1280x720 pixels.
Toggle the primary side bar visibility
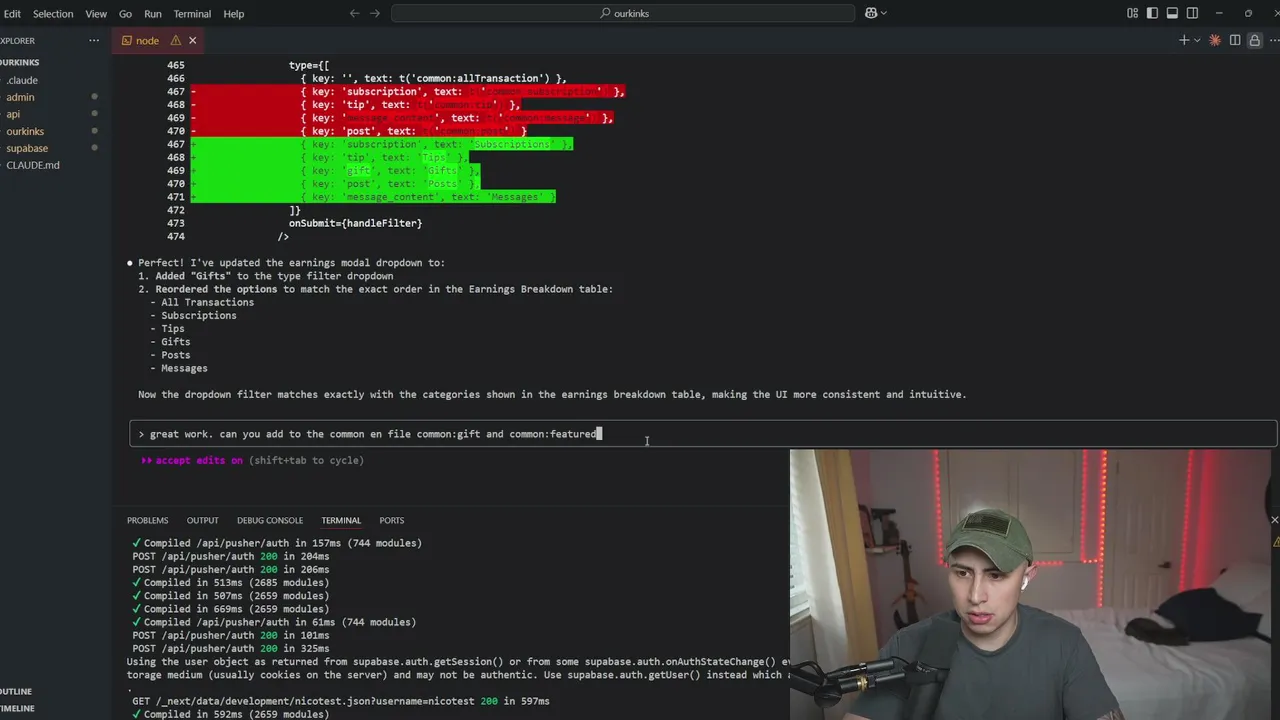tap(1152, 13)
